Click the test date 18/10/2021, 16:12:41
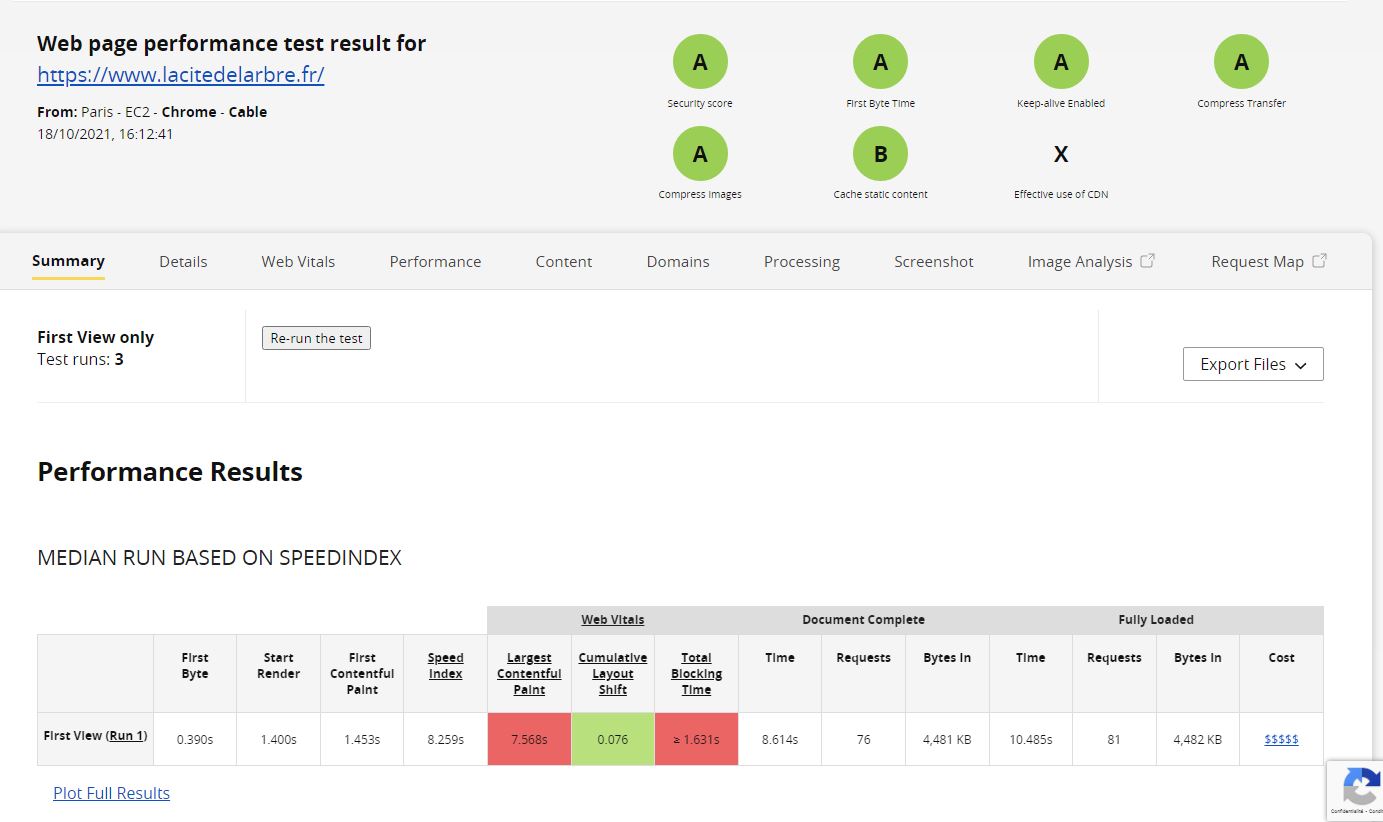 (x=105, y=134)
